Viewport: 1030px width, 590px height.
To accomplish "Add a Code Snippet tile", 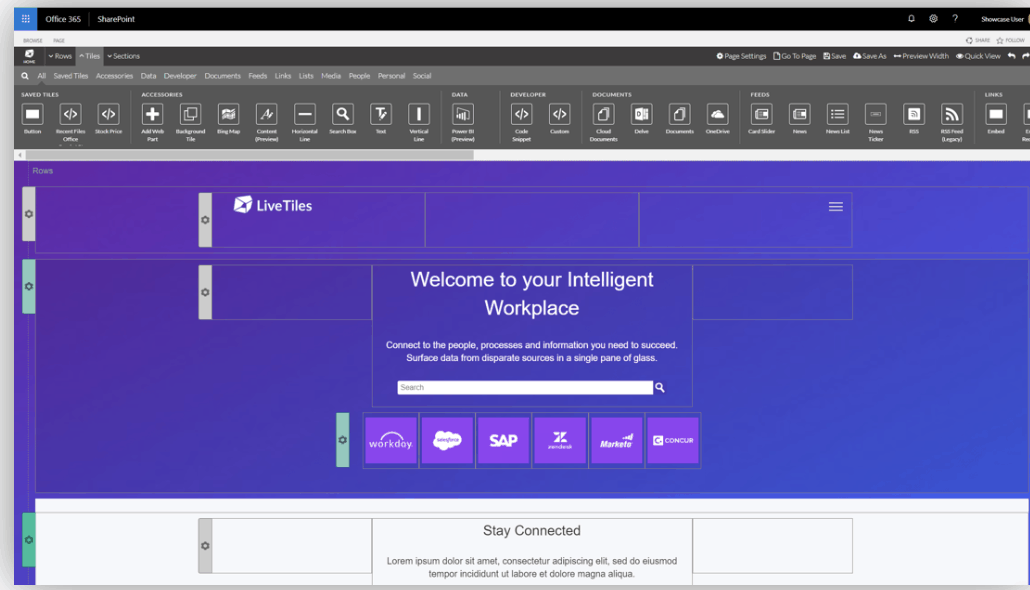I will click(521, 115).
